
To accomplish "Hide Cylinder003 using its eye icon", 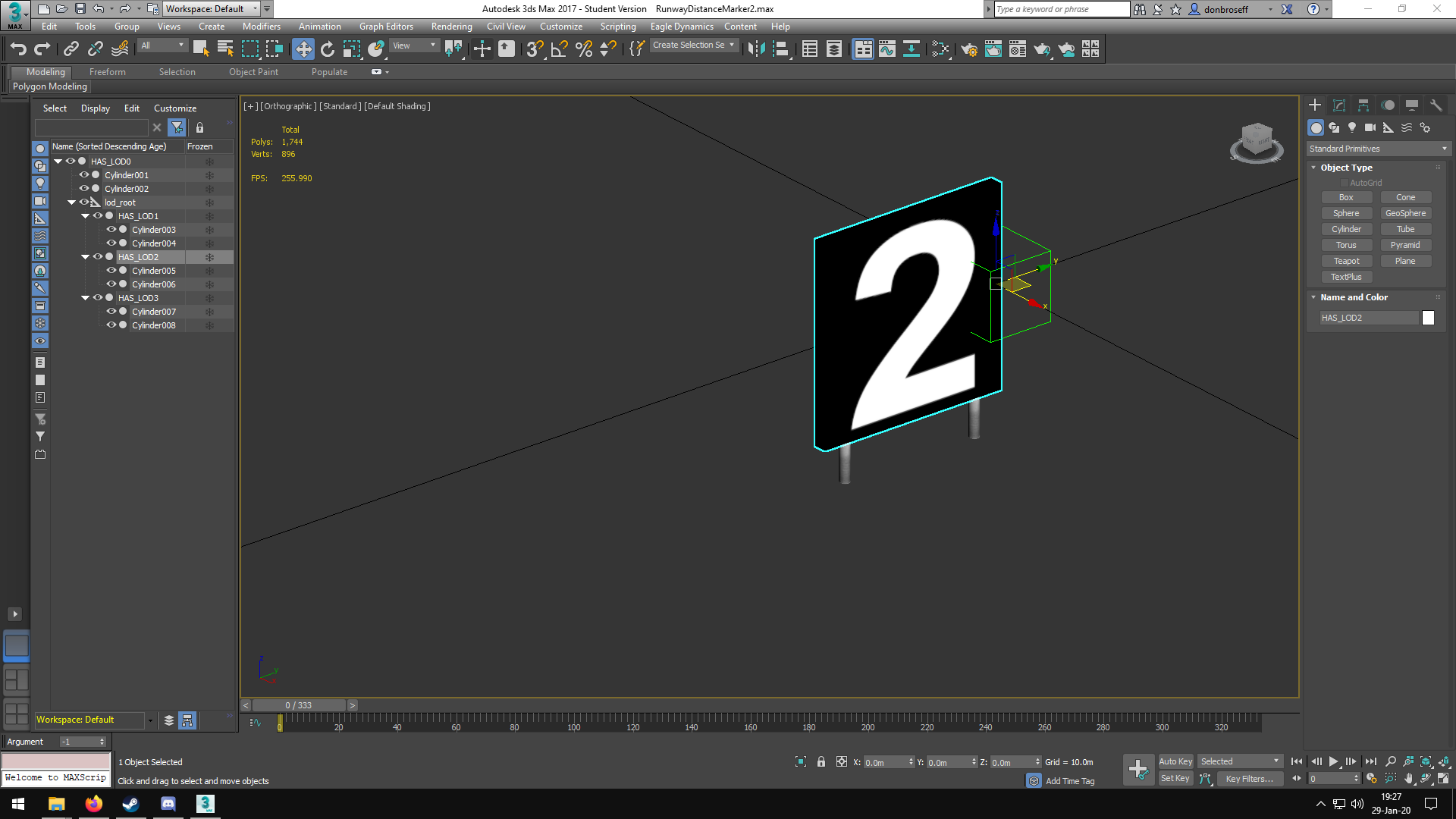I will pos(111,230).
